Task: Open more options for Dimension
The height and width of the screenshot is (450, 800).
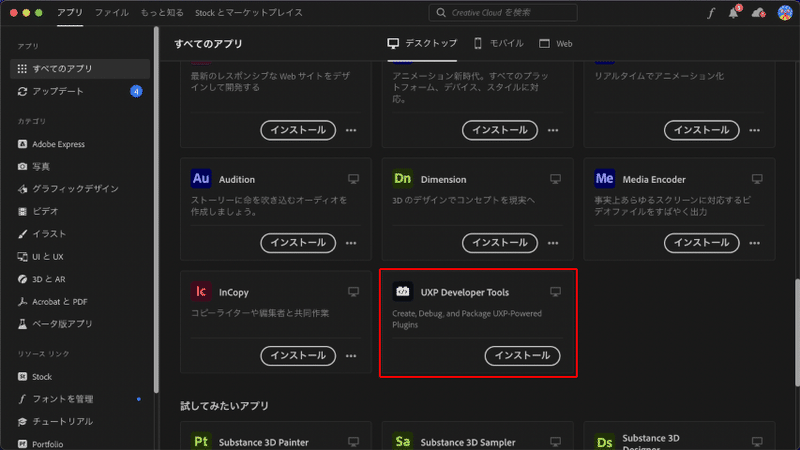Action: (x=553, y=243)
